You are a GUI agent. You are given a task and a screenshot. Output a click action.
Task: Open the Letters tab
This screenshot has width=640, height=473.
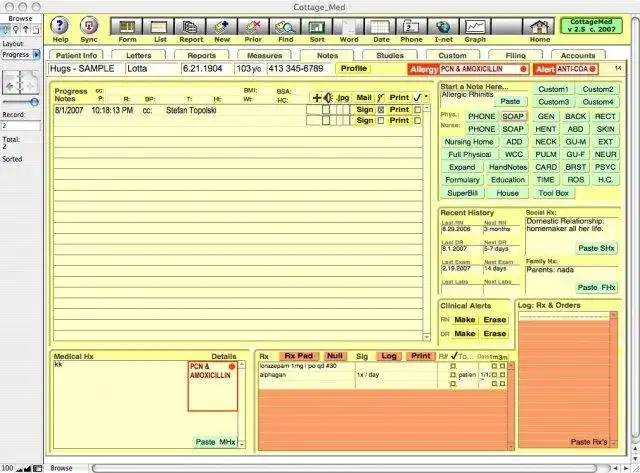pos(139,55)
